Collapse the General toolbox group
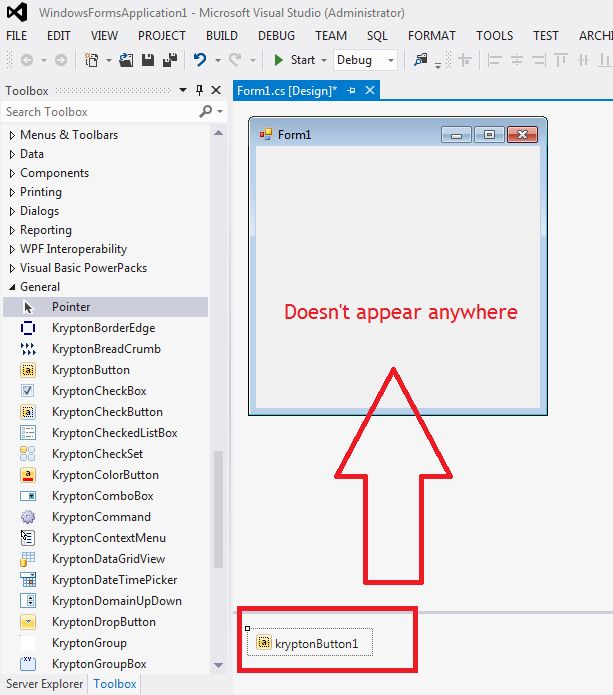613x695 pixels. coord(12,287)
